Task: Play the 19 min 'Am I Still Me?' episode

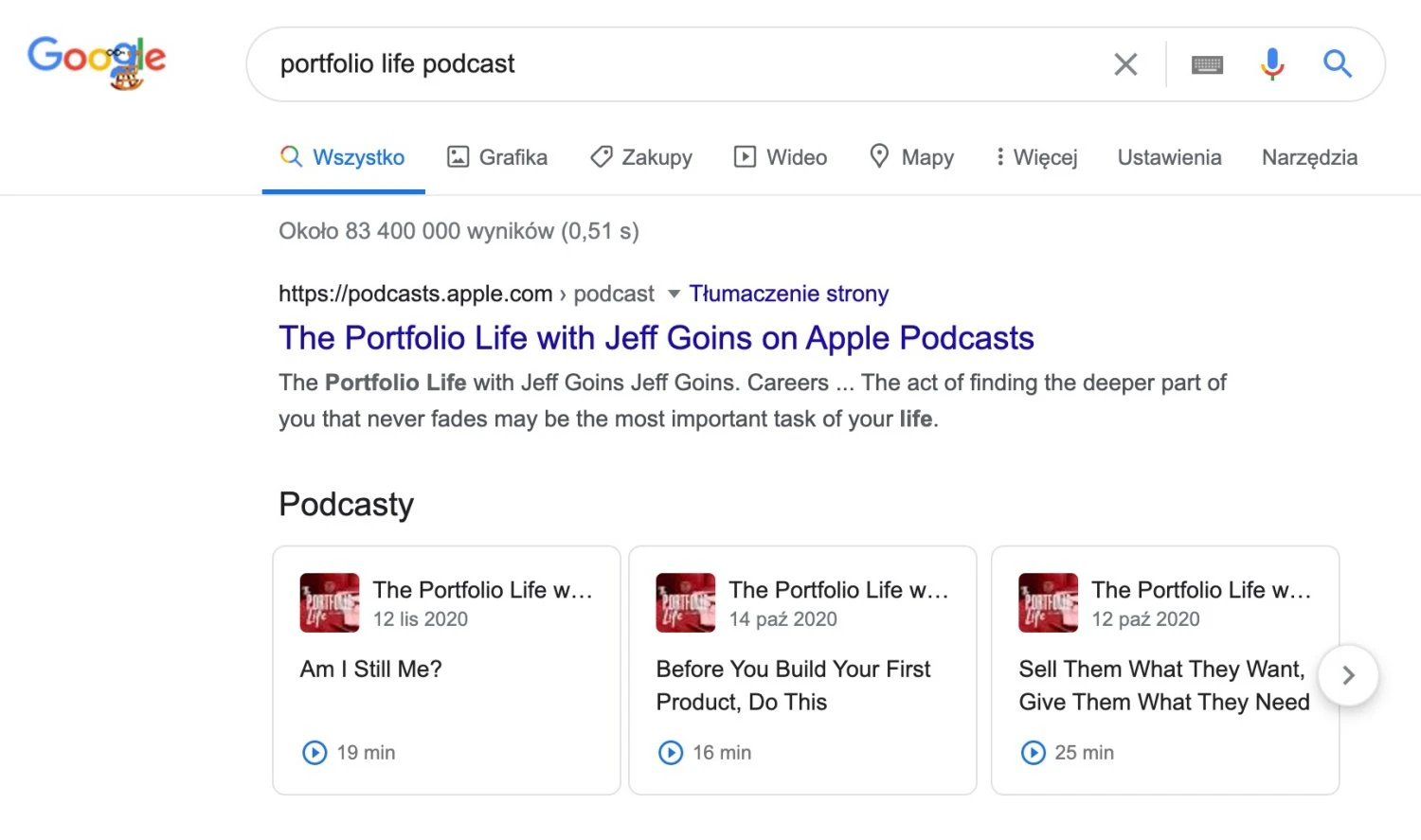Action: coord(315,752)
